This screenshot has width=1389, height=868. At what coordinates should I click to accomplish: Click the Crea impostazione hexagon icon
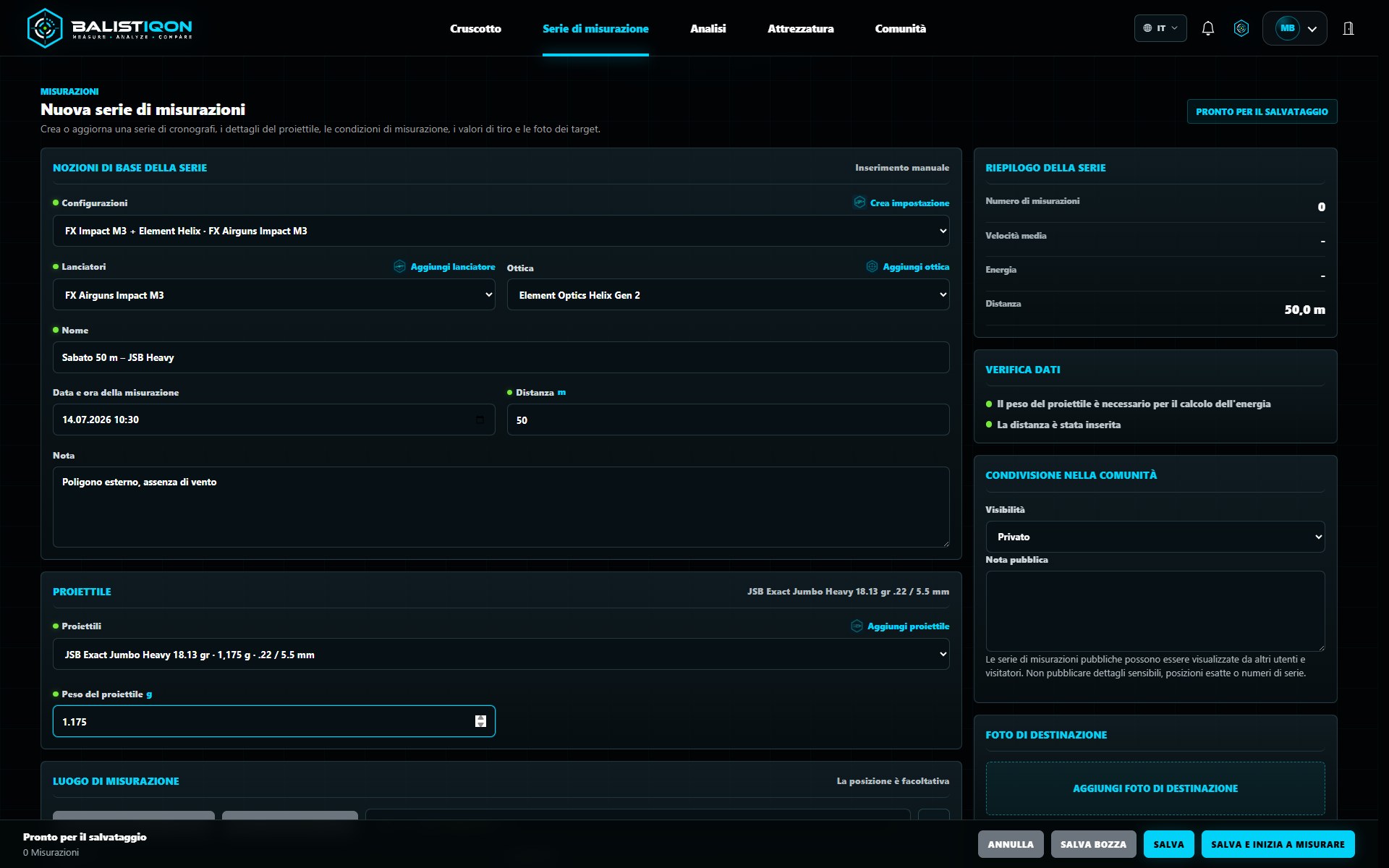[859, 203]
